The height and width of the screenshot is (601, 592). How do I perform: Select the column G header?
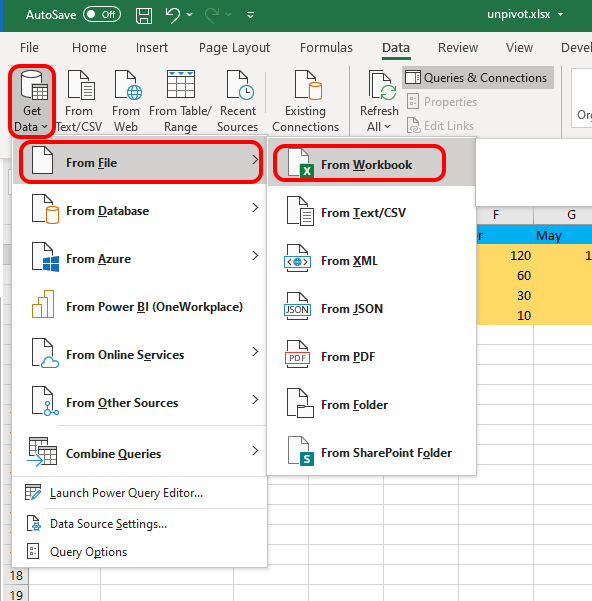point(563,215)
